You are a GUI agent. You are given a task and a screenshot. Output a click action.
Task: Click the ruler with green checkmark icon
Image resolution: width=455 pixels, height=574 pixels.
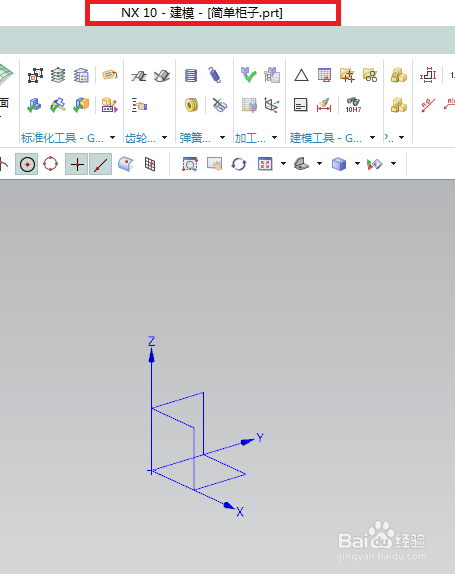coord(58,105)
